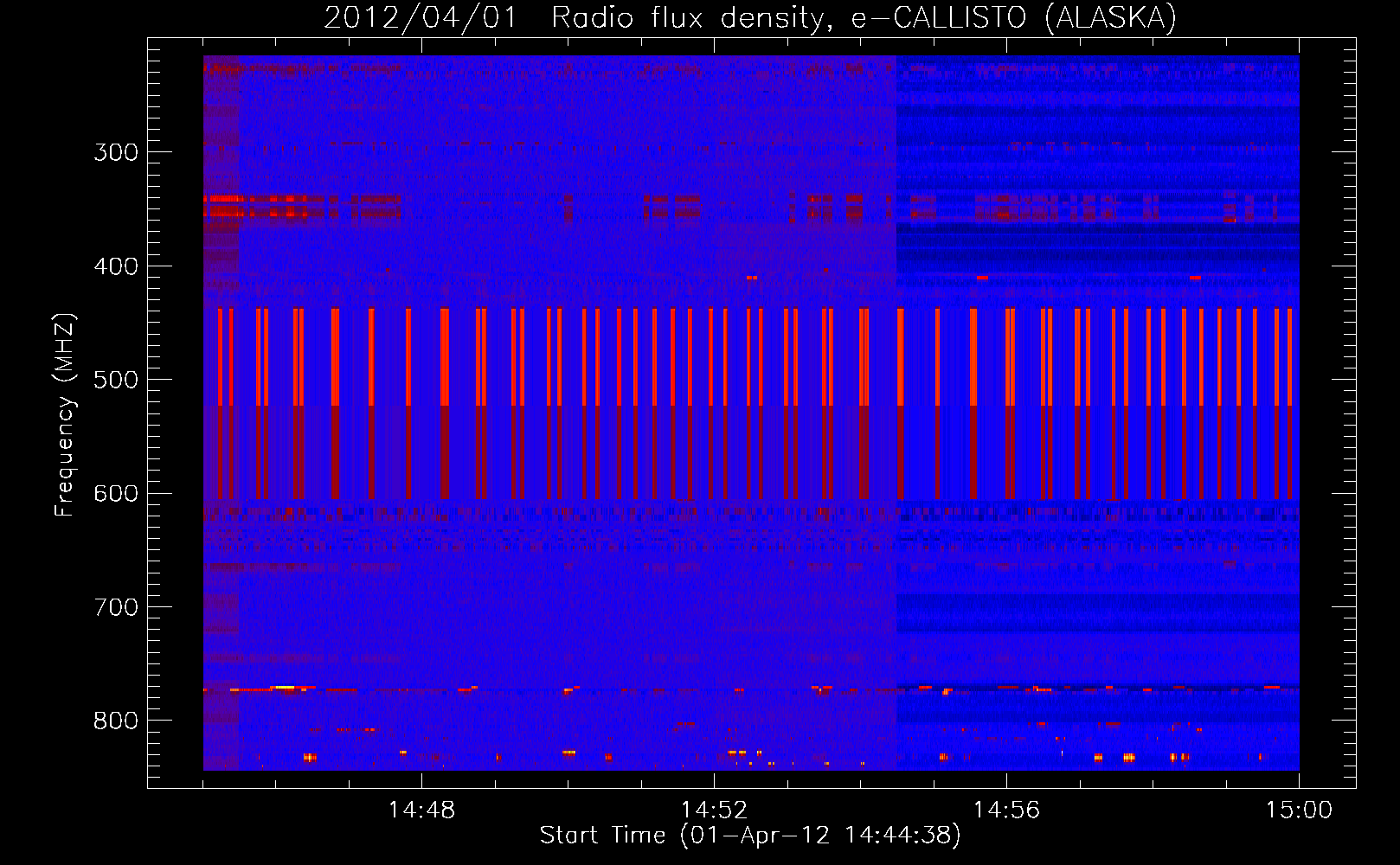Click the '14:52' time axis label
This screenshot has height=865, width=1400.
point(714,811)
